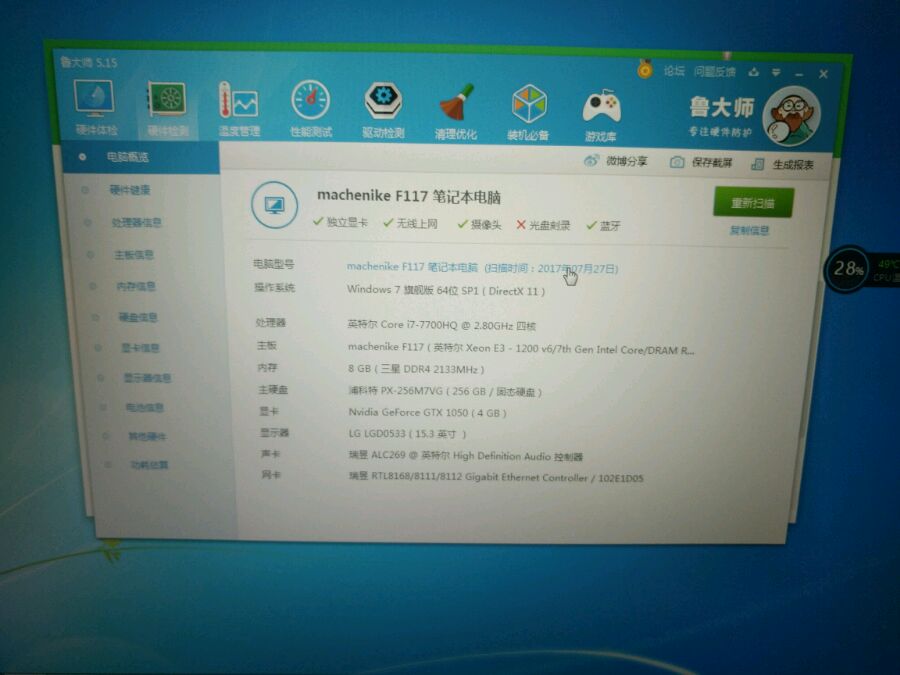Close the 鲁大师 window

[x=823, y=75]
